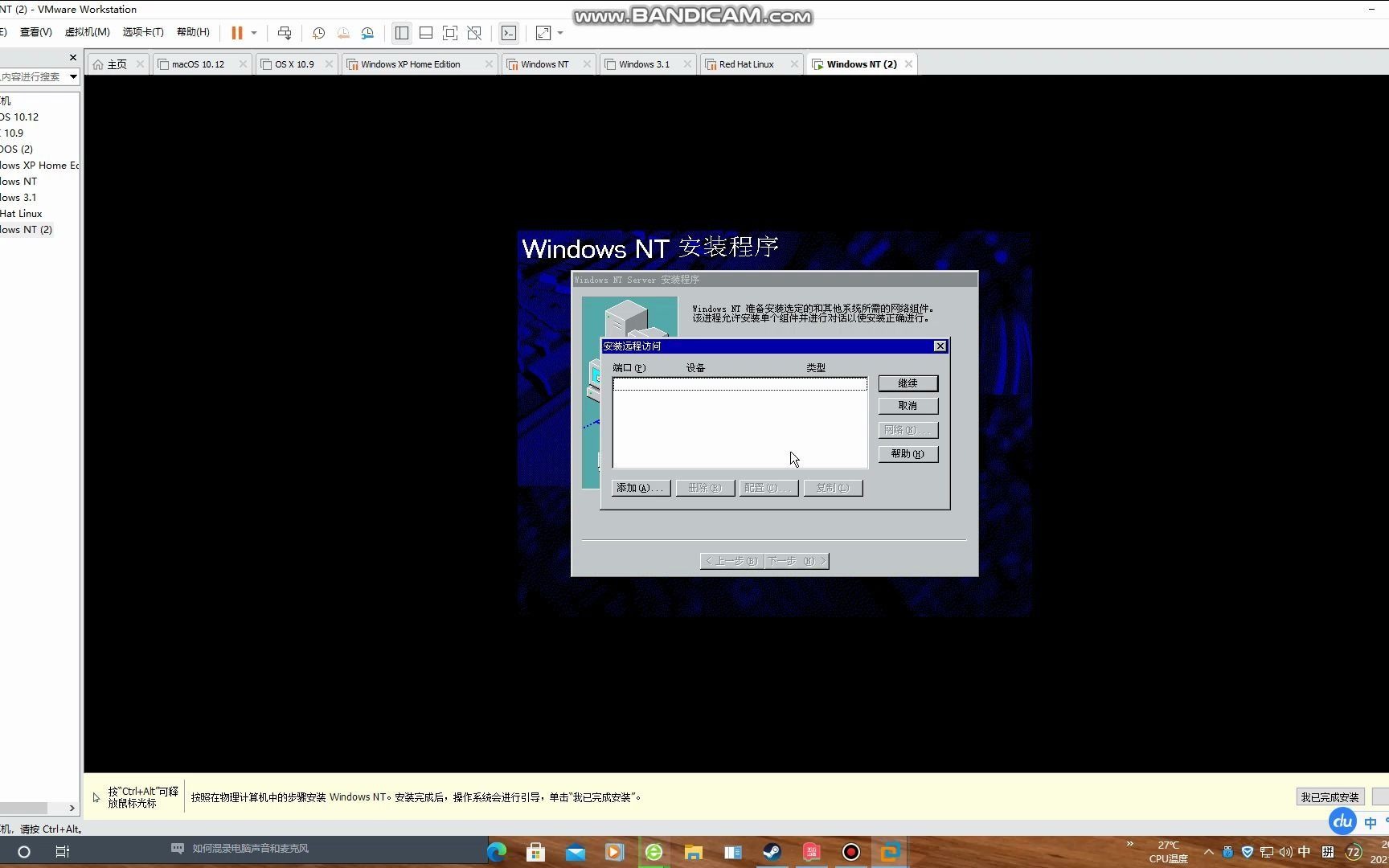Click the Windows Task View button
Screen dimensions: 1389x868
(63, 852)
